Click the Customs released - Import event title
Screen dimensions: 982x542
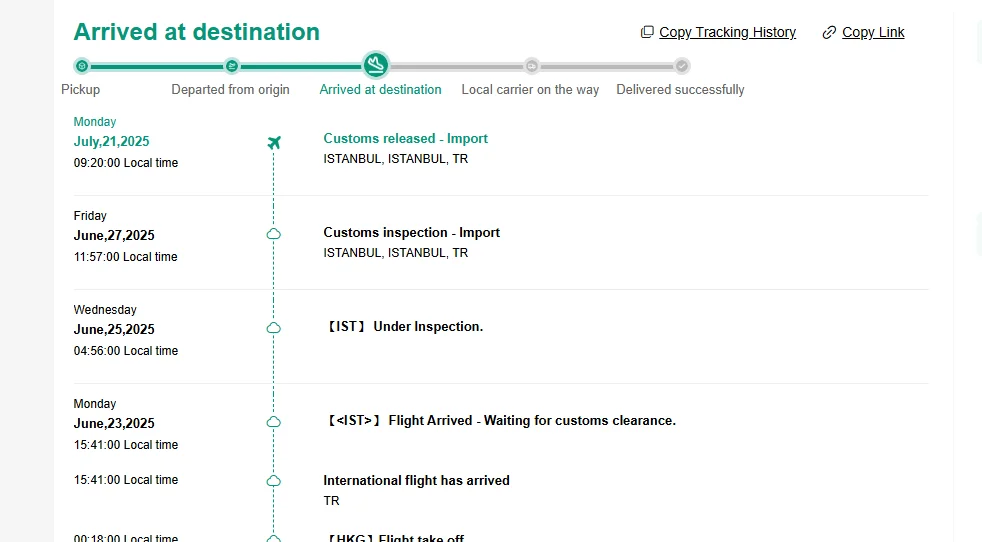pos(405,138)
